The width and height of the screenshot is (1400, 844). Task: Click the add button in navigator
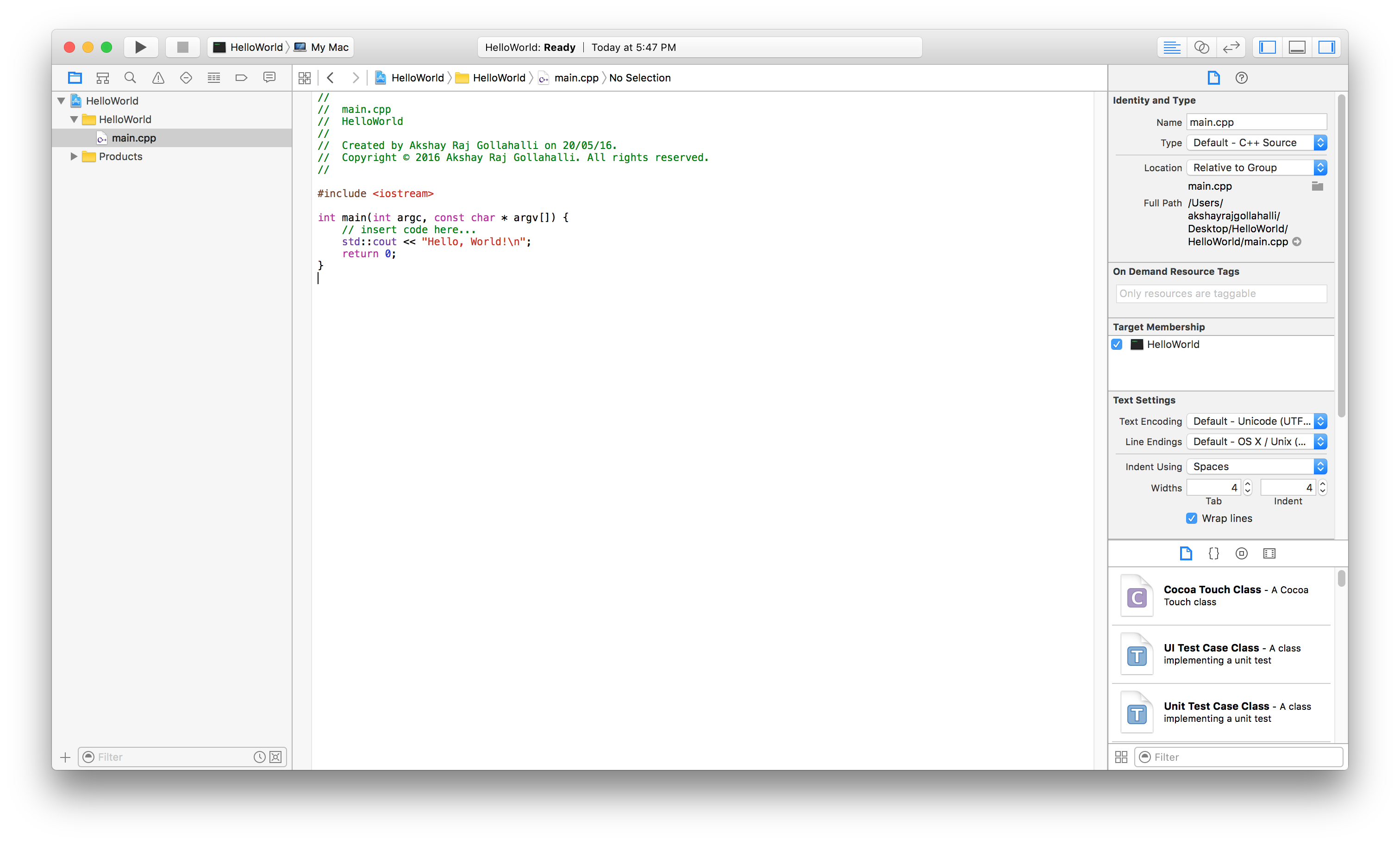tap(65, 757)
